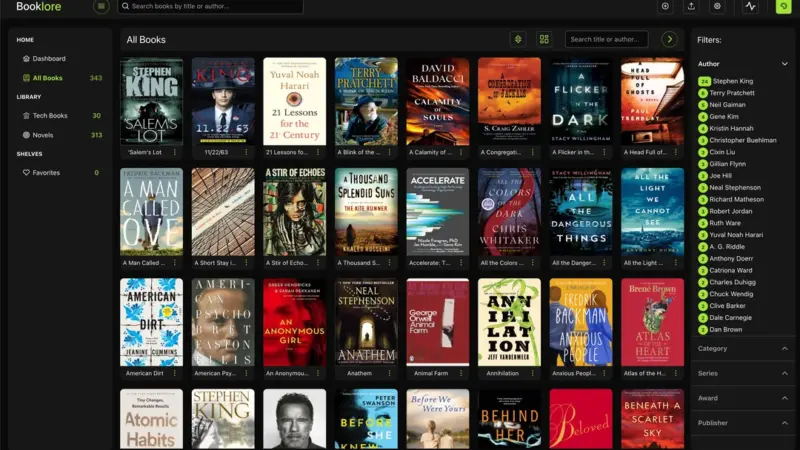This screenshot has width=800, height=450.
Task: Open the Beloved book cover
Action: (581, 419)
